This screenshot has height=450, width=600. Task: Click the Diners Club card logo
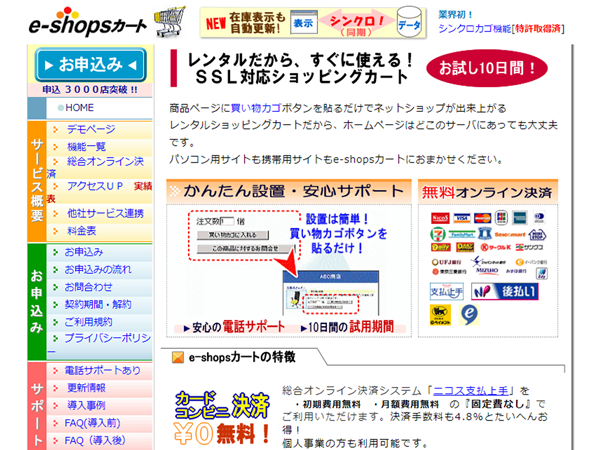tap(539, 217)
